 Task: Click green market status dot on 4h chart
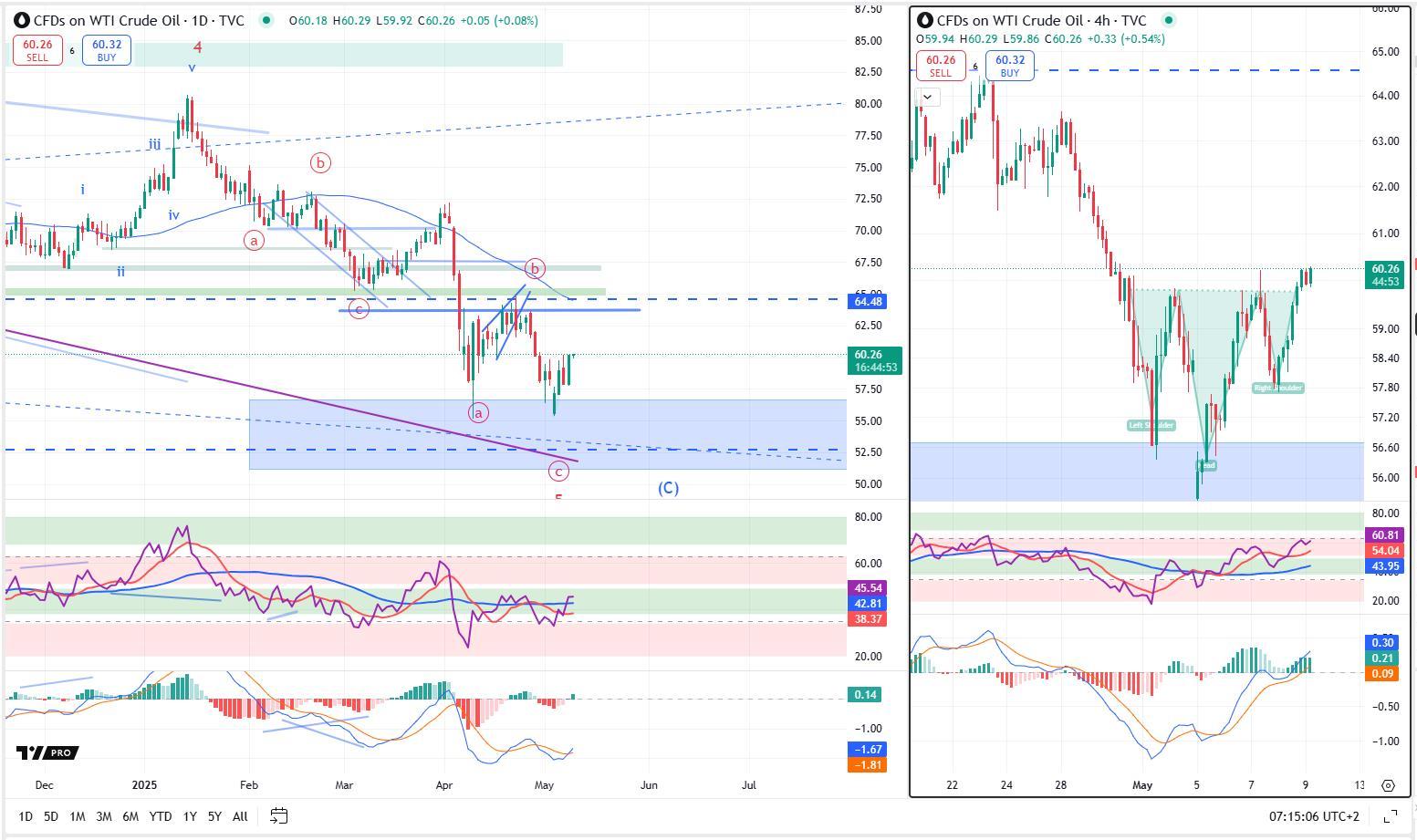(x=1169, y=20)
